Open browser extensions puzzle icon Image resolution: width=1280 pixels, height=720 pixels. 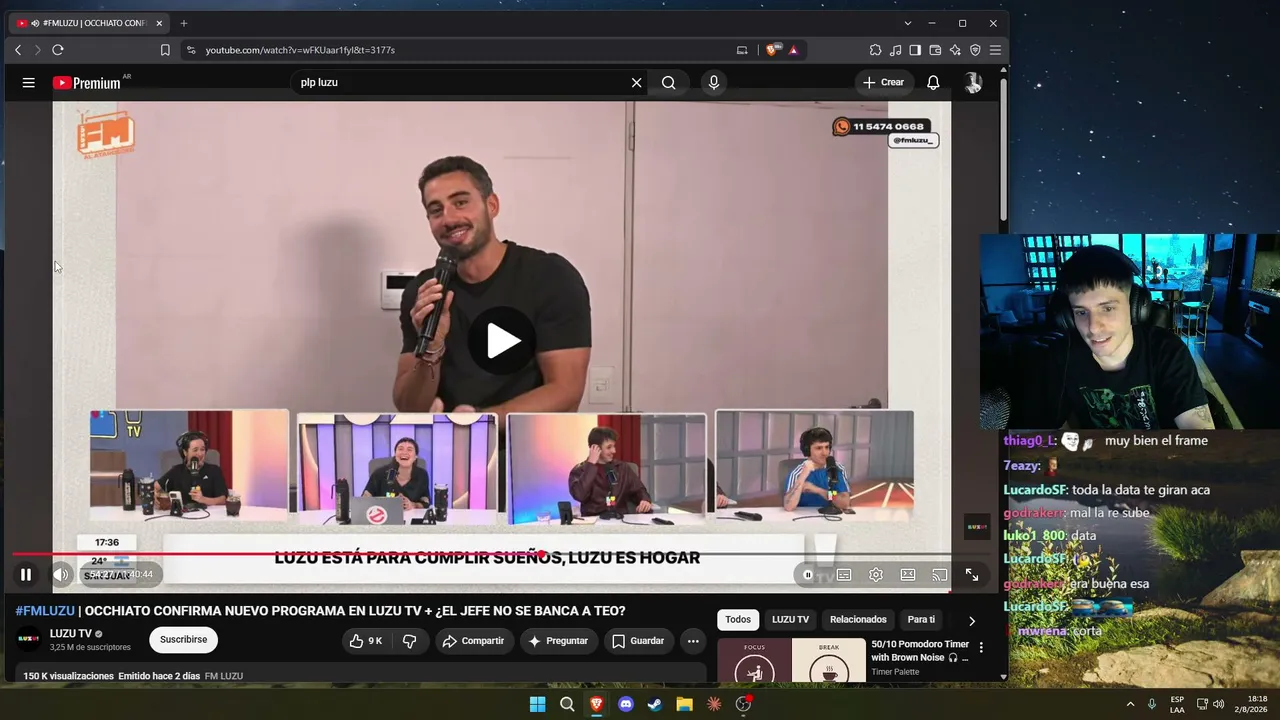pos(876,50)
